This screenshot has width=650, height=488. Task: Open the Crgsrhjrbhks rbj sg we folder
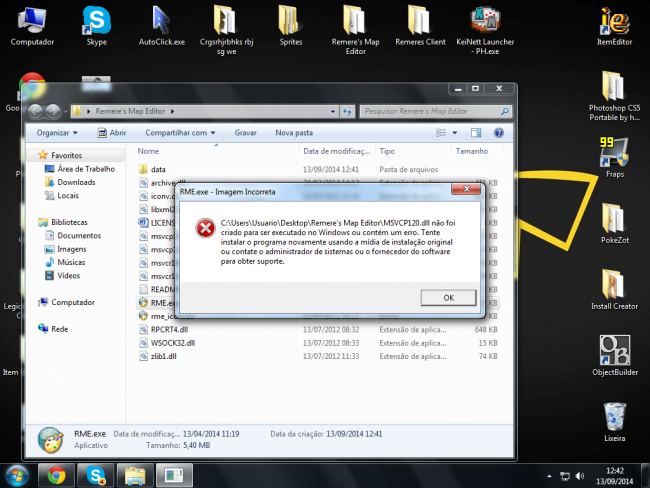tap(226, 30)
